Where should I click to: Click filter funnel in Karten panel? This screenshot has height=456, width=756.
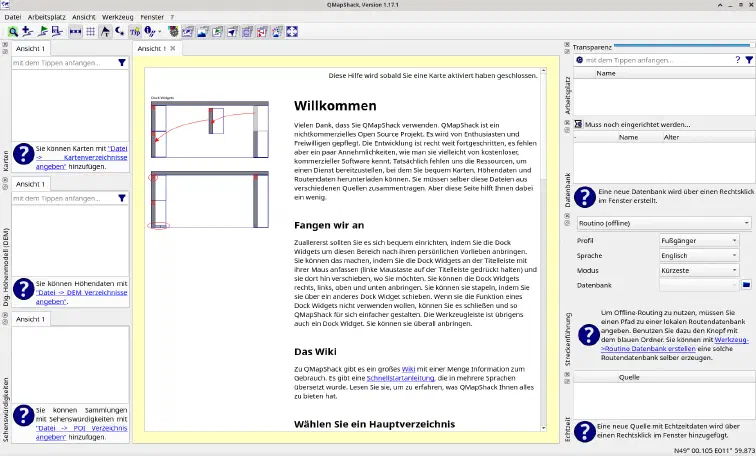pyautogui.click(x=122, y=63)
